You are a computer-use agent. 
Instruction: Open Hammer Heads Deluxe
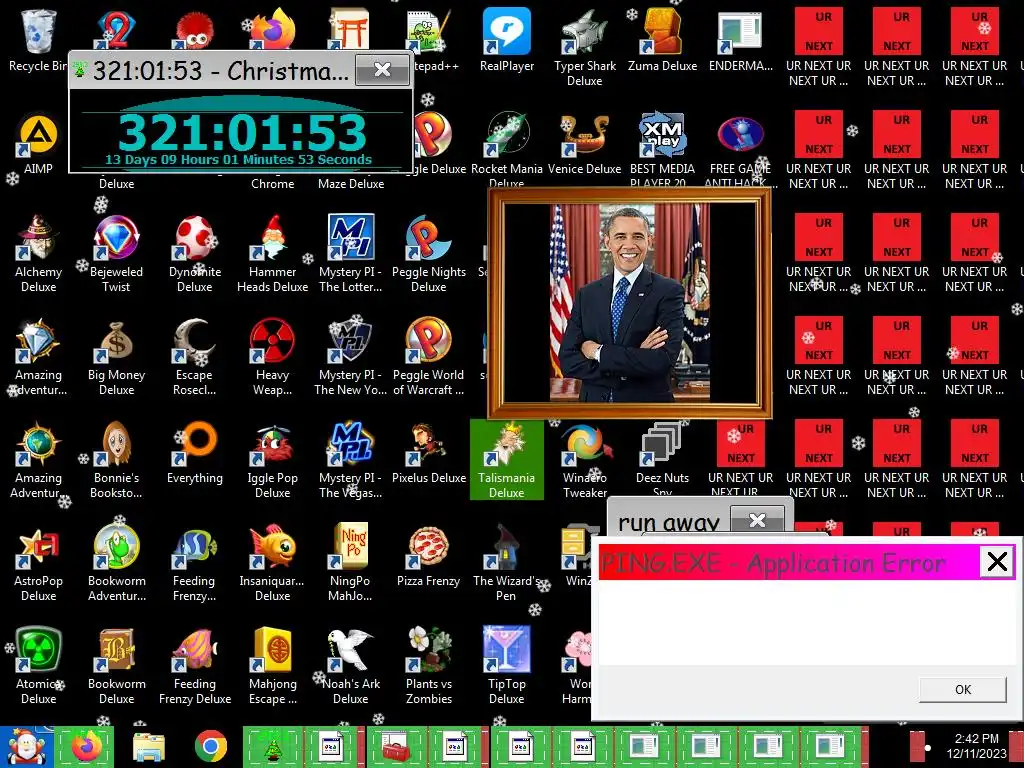click(x=272, y=253)
